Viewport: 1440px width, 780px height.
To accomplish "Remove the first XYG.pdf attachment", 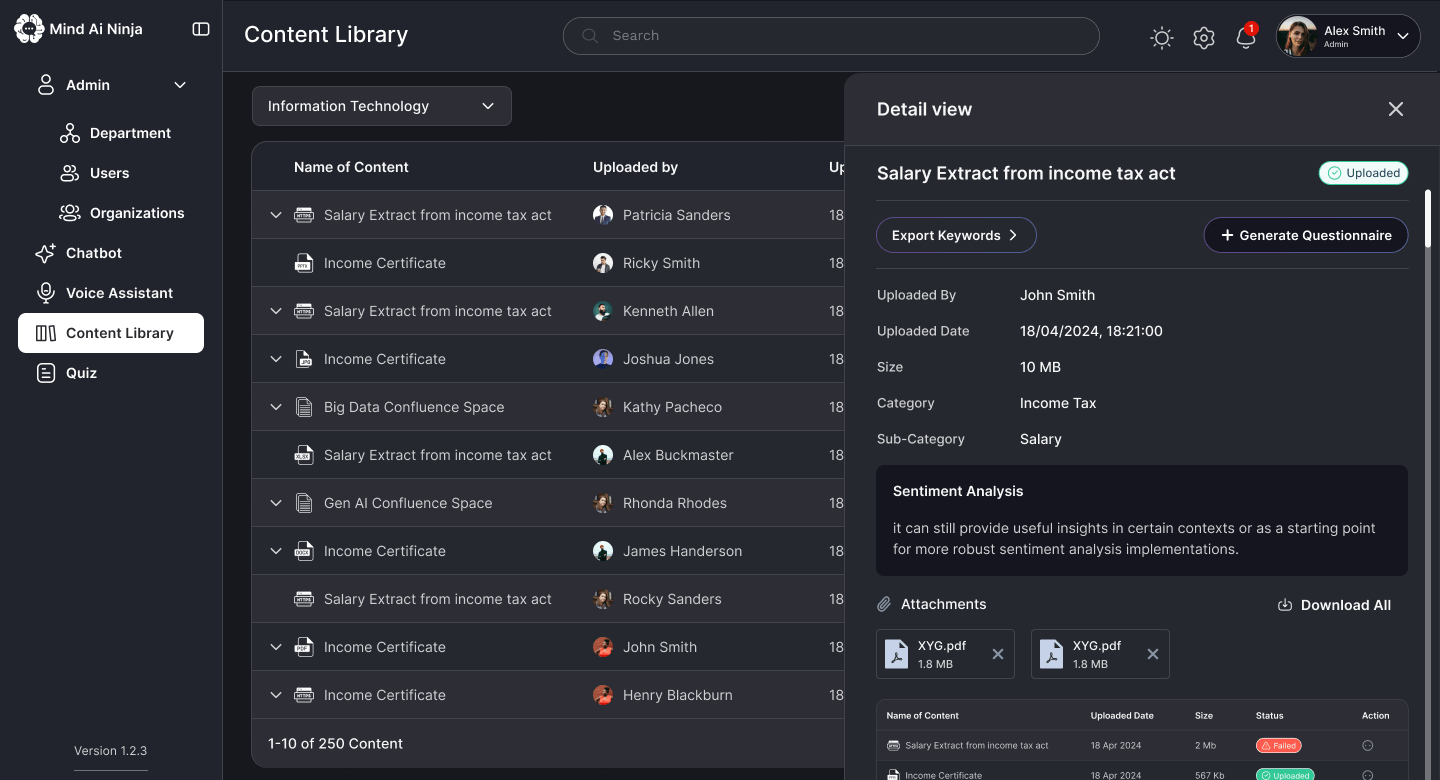I will coord(998,654).
